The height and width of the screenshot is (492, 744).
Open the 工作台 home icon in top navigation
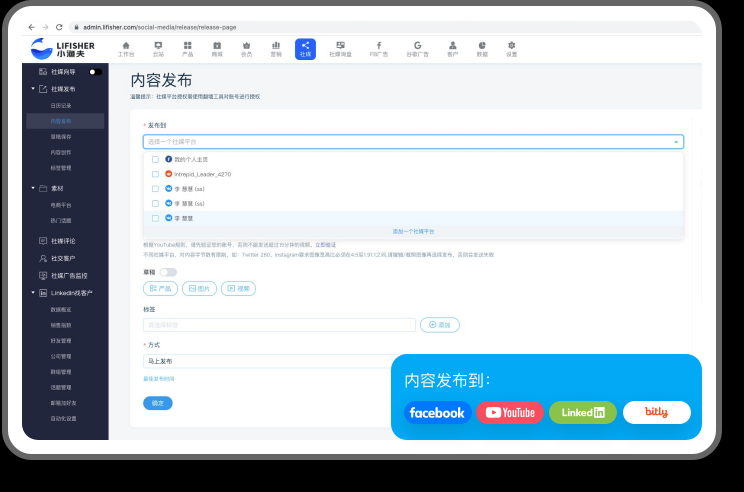(126, 49)
